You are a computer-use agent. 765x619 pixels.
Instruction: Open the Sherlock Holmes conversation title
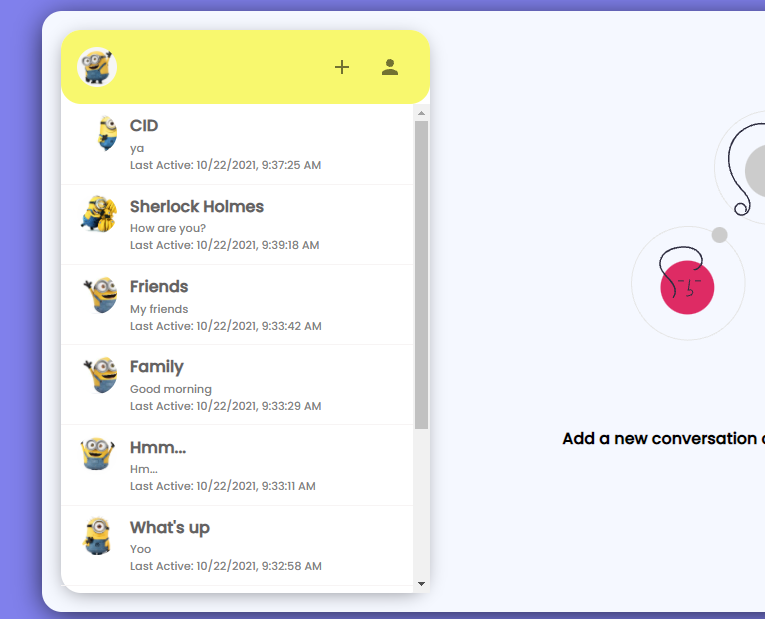[x=197, y=207]
